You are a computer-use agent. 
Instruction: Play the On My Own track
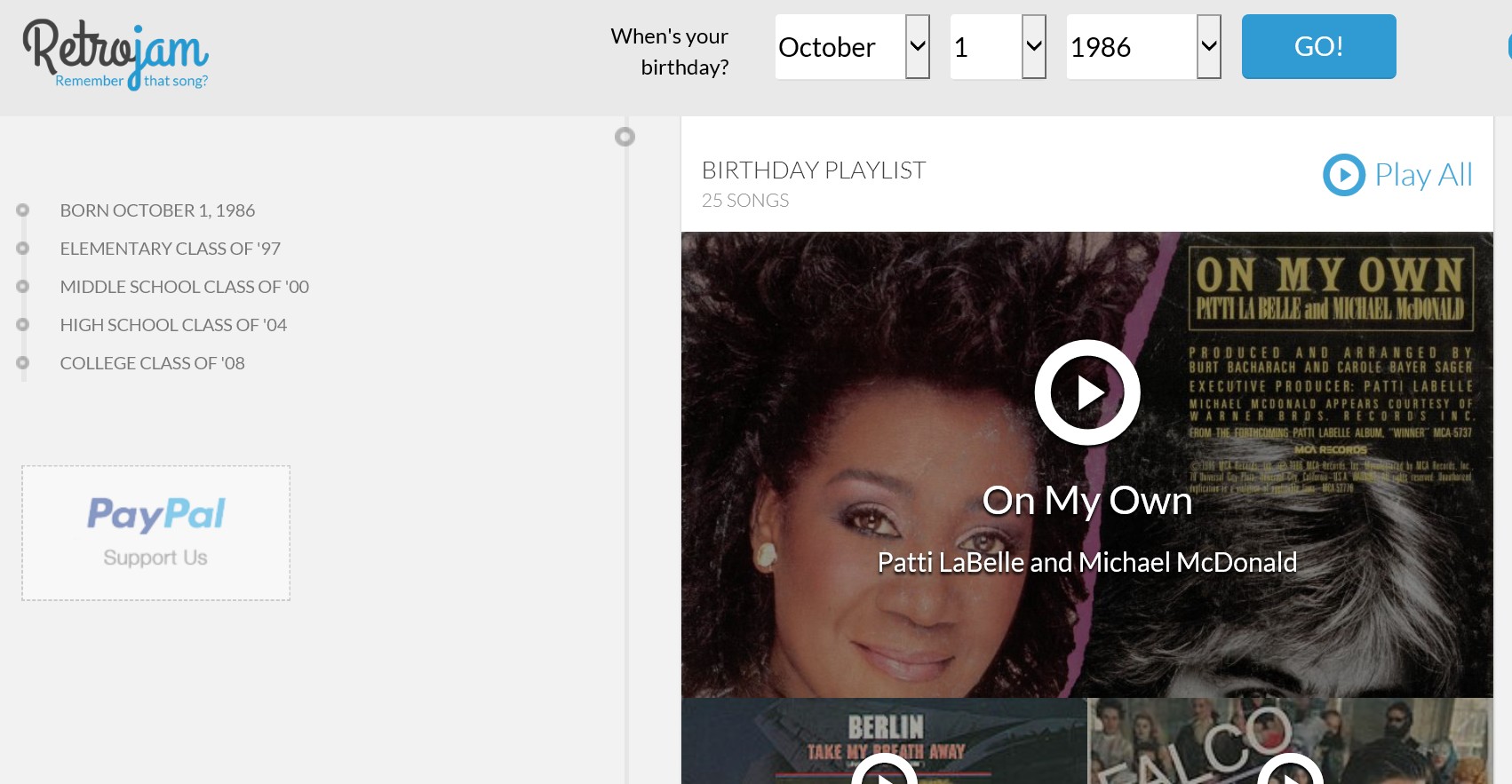[1087, 392]
